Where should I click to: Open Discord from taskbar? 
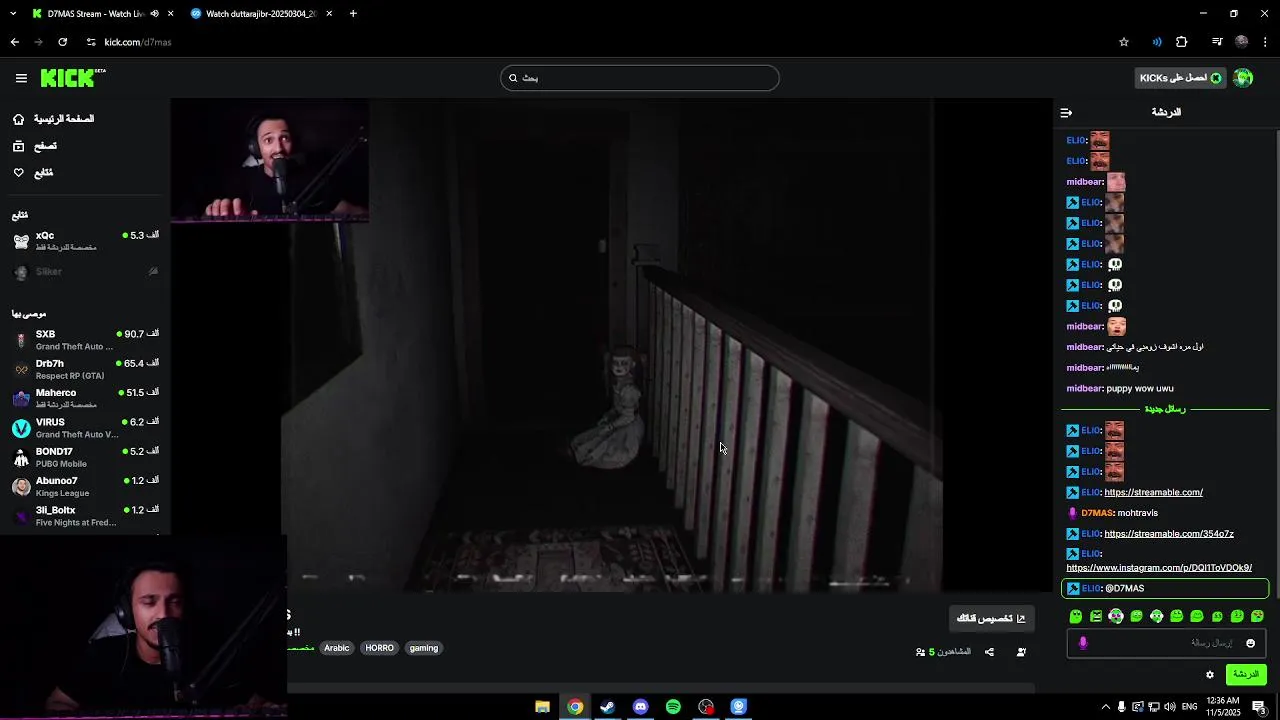point(640,707)
